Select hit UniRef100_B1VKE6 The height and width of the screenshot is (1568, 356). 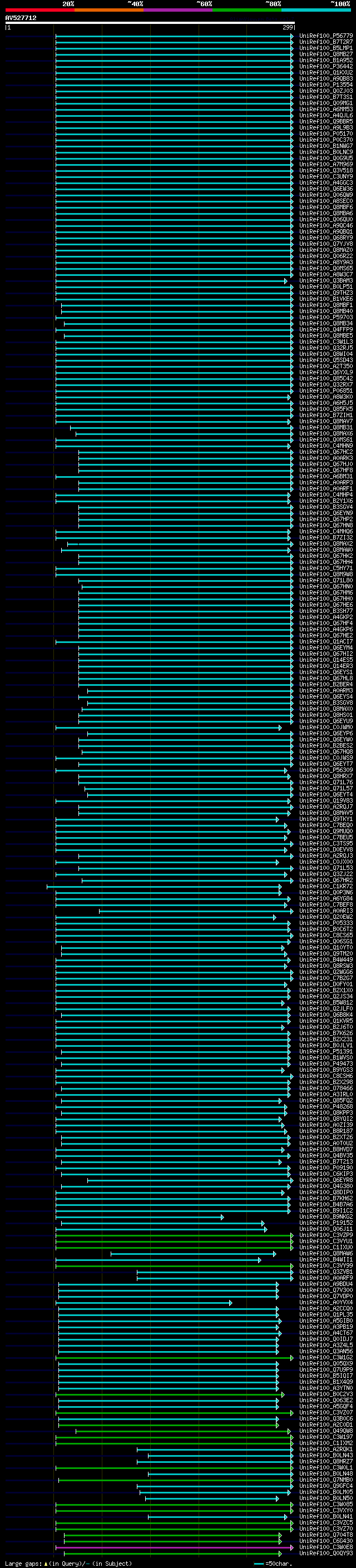(x=326, y=299)
